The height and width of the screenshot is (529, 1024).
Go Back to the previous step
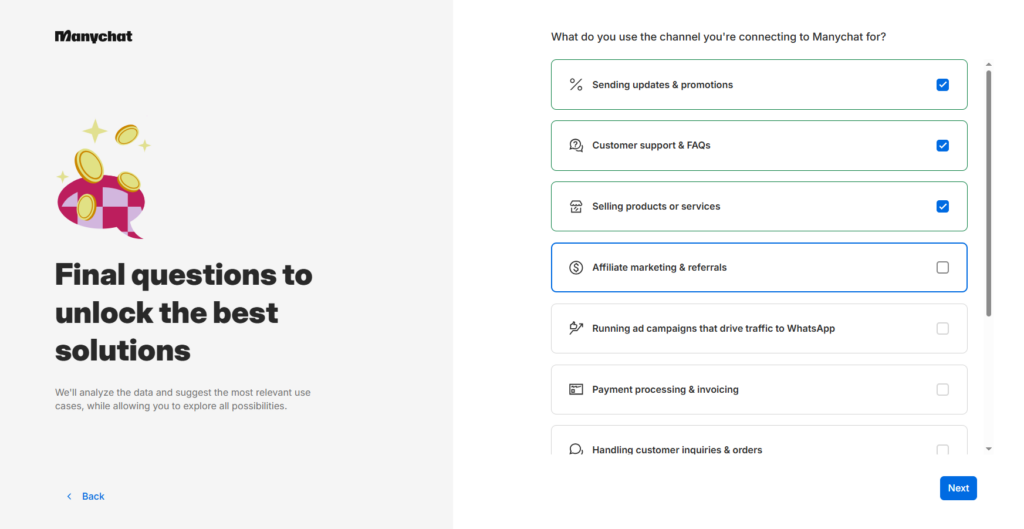coord(86,496)
